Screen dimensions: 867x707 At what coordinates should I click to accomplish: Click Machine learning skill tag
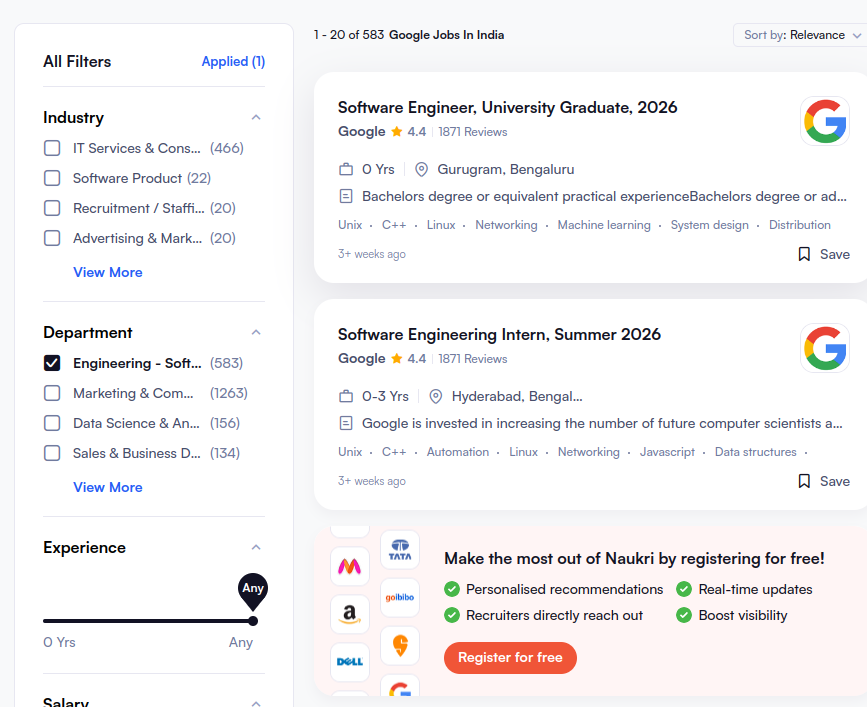(x=604, y=225)
